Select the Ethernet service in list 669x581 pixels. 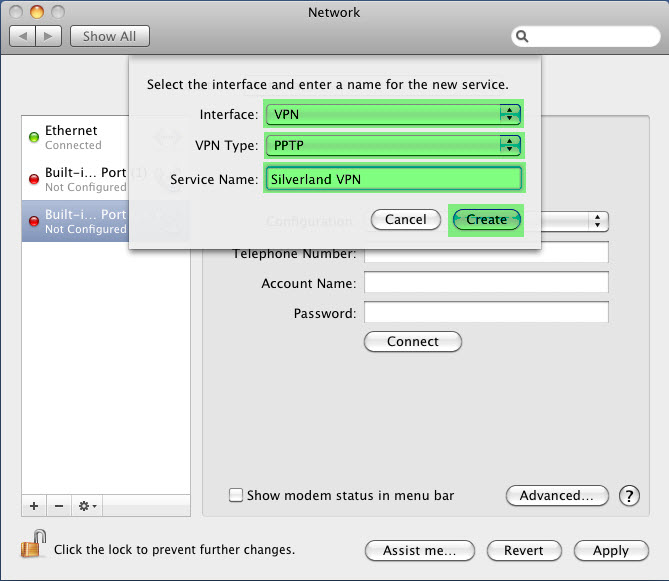tap(76, 137)
